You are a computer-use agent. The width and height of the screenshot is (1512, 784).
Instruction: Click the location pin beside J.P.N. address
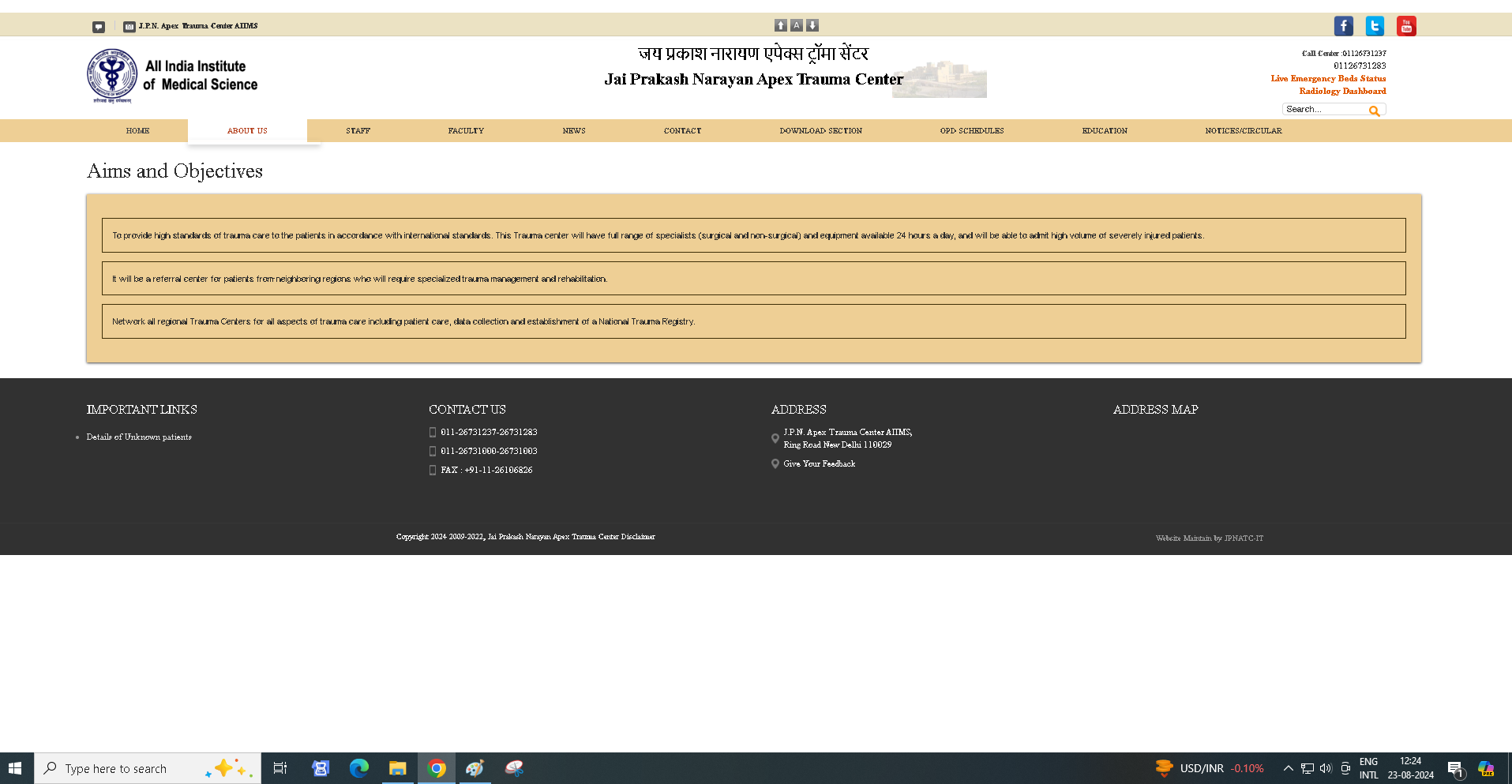775,438
